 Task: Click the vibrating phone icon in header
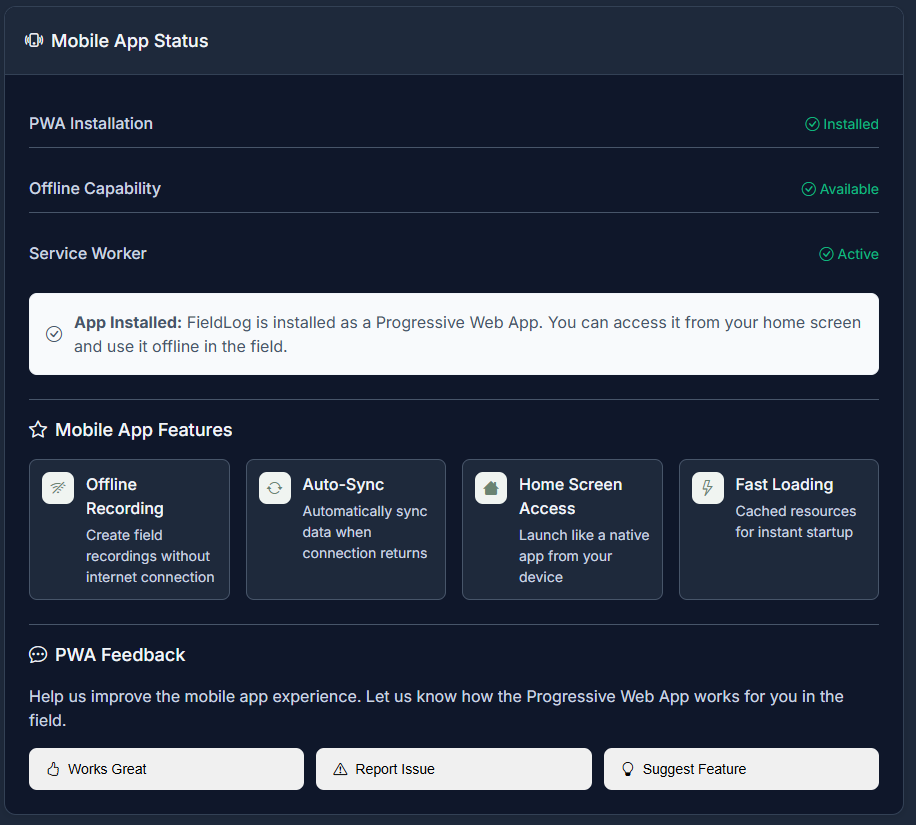[34, 41]
